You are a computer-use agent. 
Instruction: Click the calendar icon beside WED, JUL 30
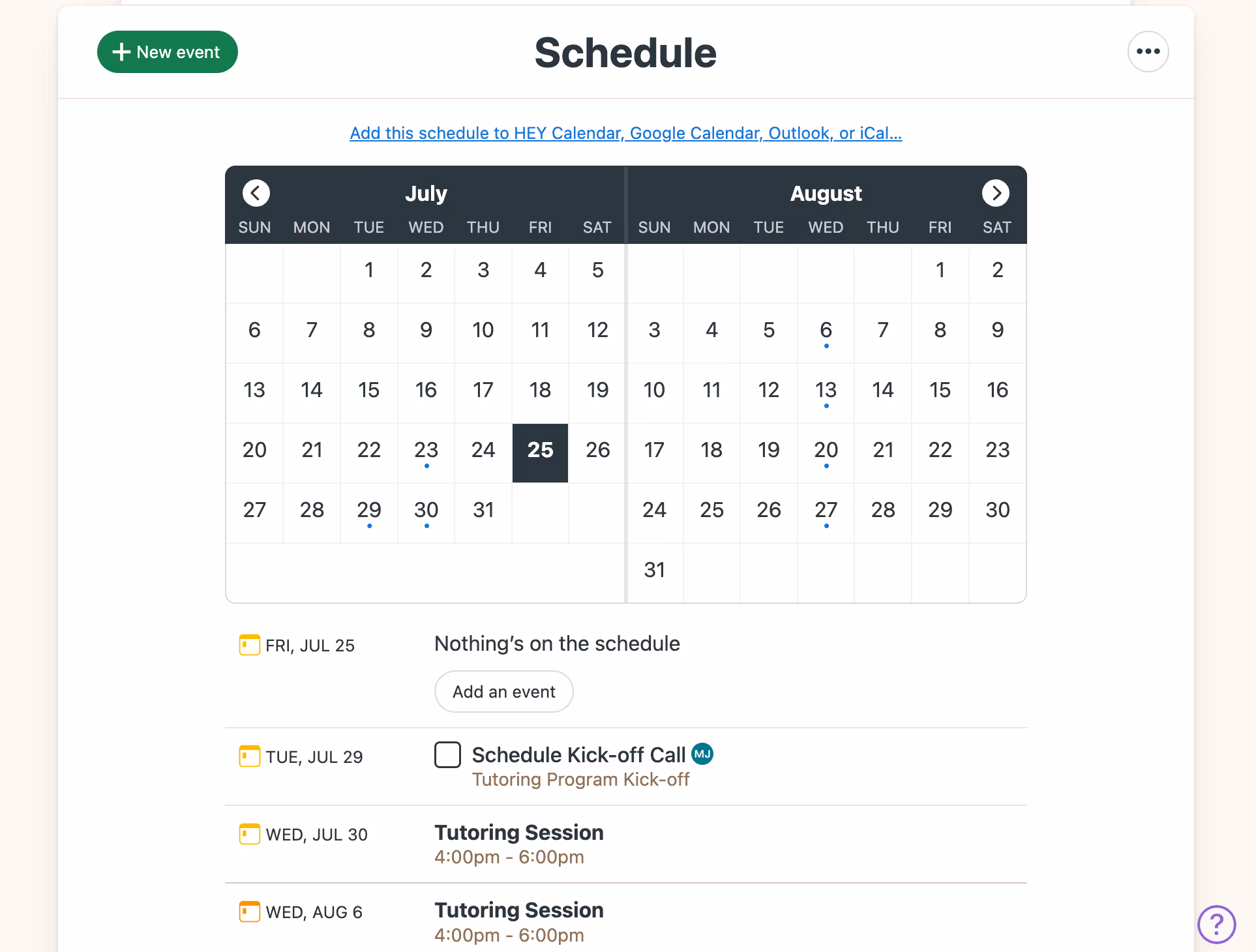(248, 834)
